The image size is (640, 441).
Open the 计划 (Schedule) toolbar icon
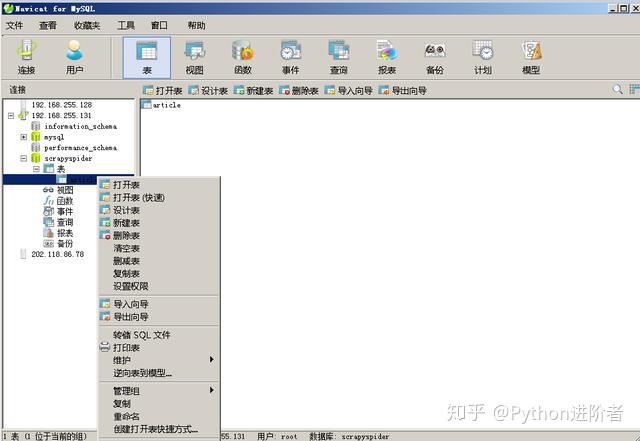(x=483, y=58)
